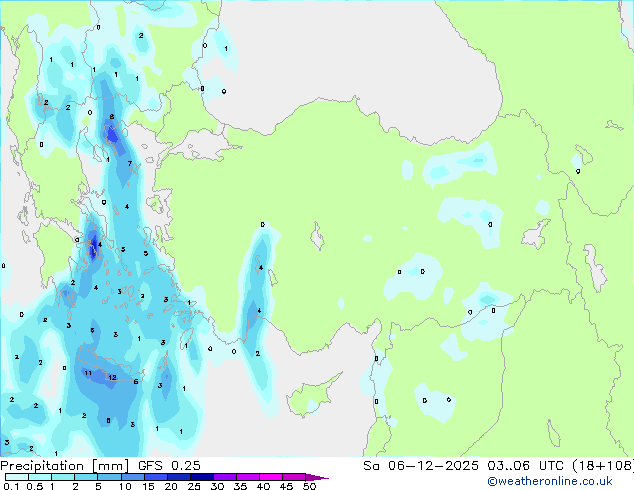Pick the 1–2 mm legend swatch
This screenshot has height=490, width=634.
63,477
